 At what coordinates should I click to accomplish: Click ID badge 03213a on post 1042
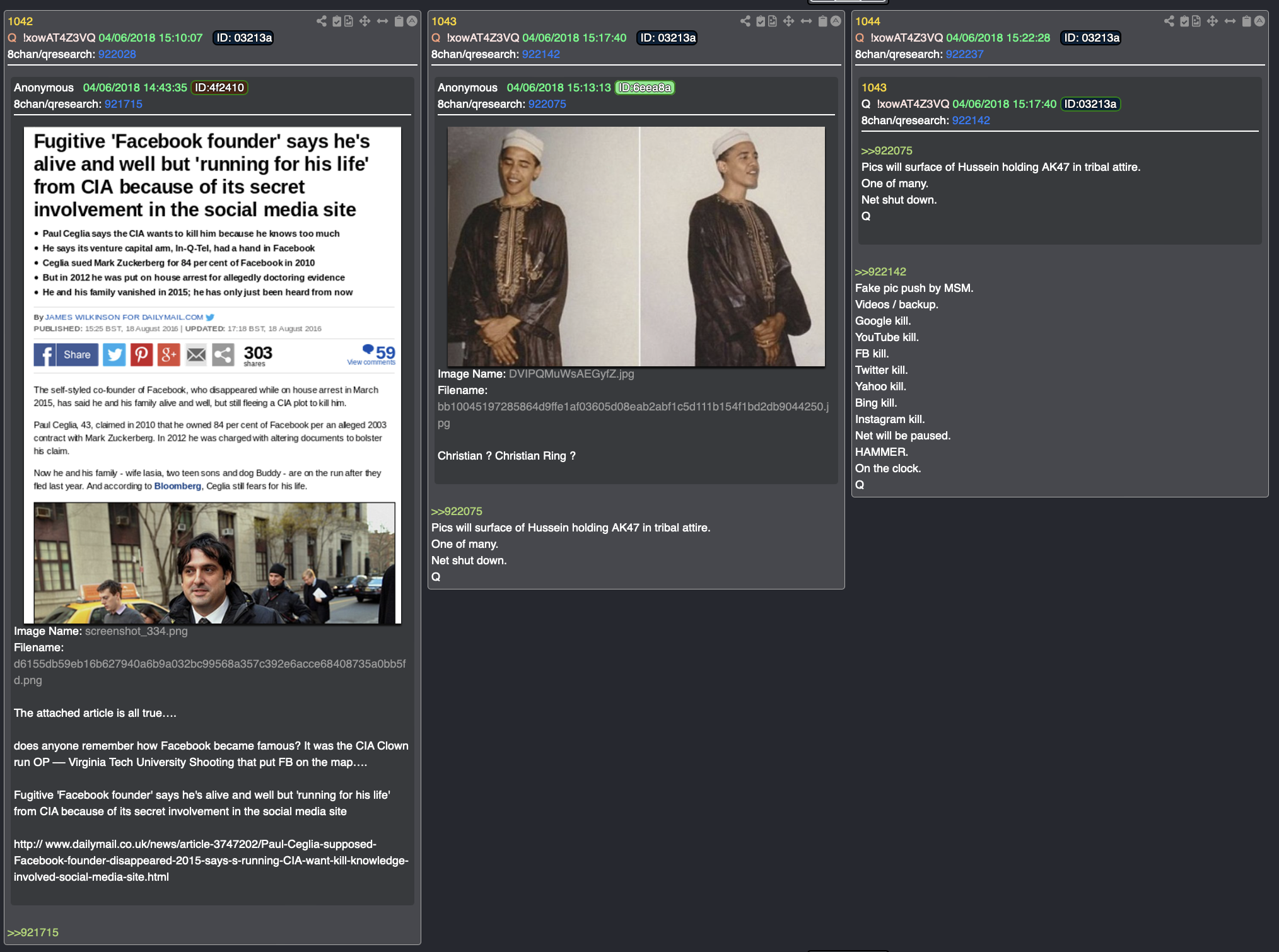coord(244,38)
